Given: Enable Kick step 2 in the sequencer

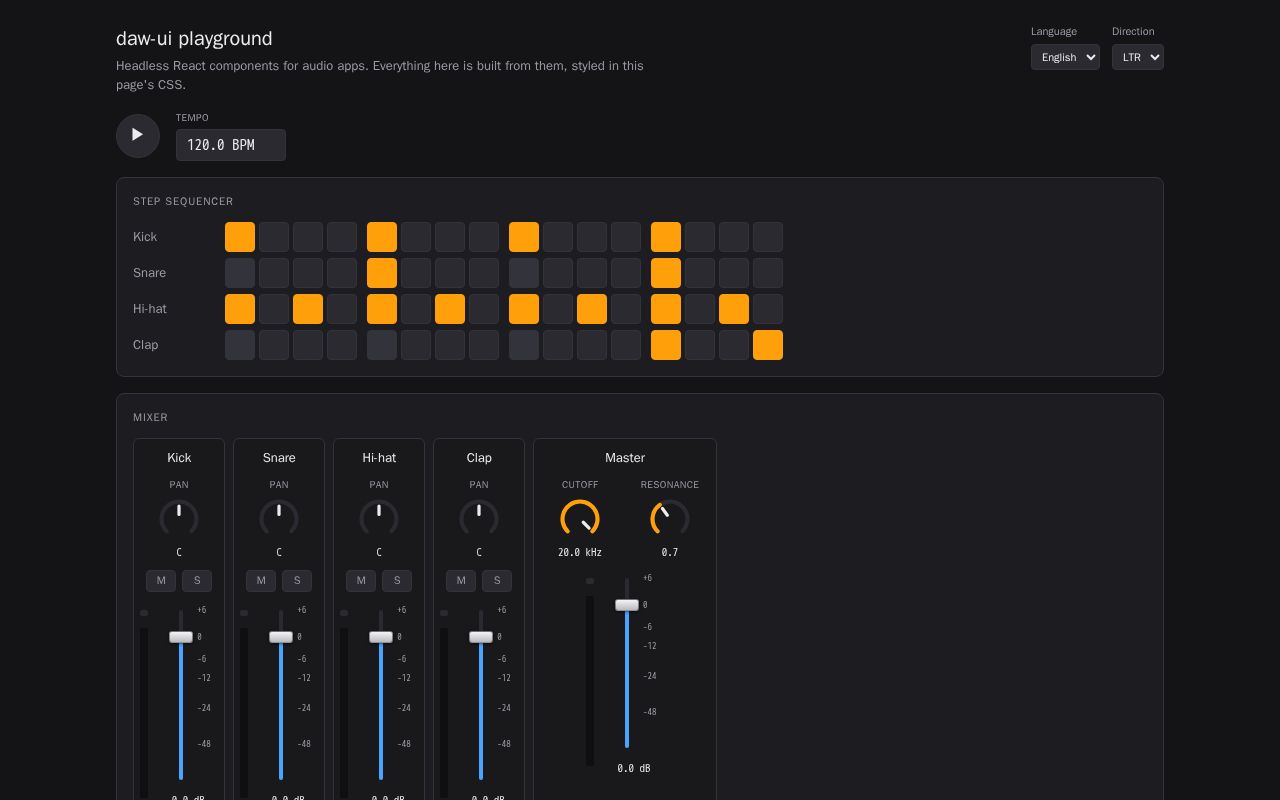Looking at the screenshot, I should (x=274, y=237).
